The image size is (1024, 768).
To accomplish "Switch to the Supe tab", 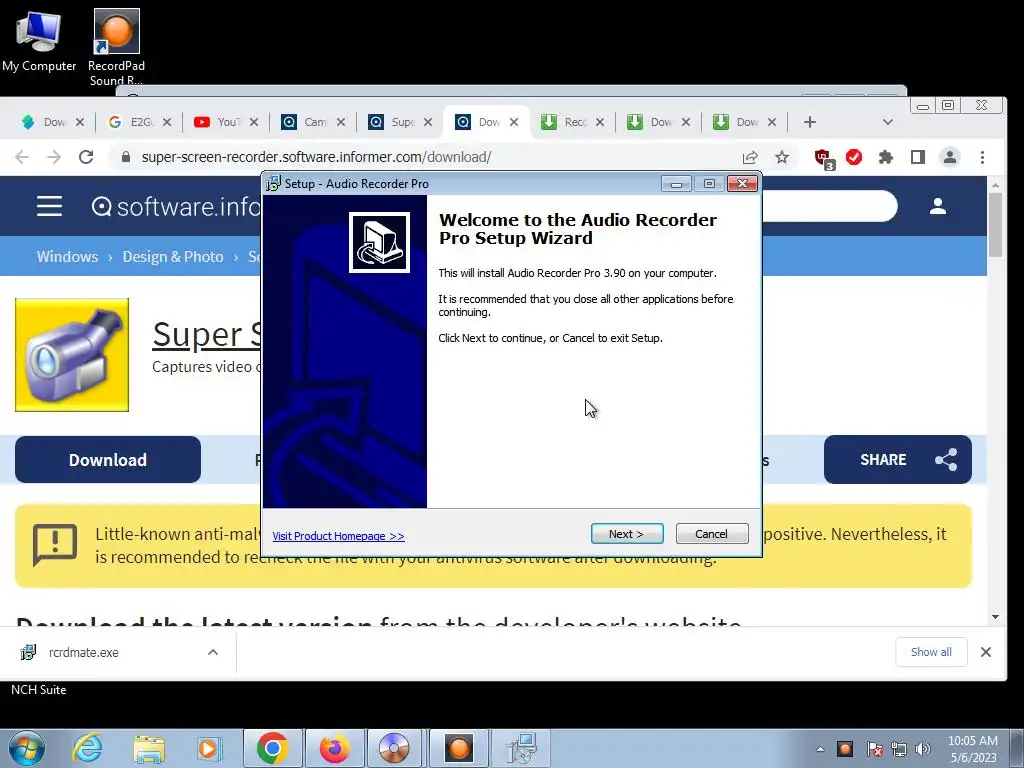I will (394, 122).
